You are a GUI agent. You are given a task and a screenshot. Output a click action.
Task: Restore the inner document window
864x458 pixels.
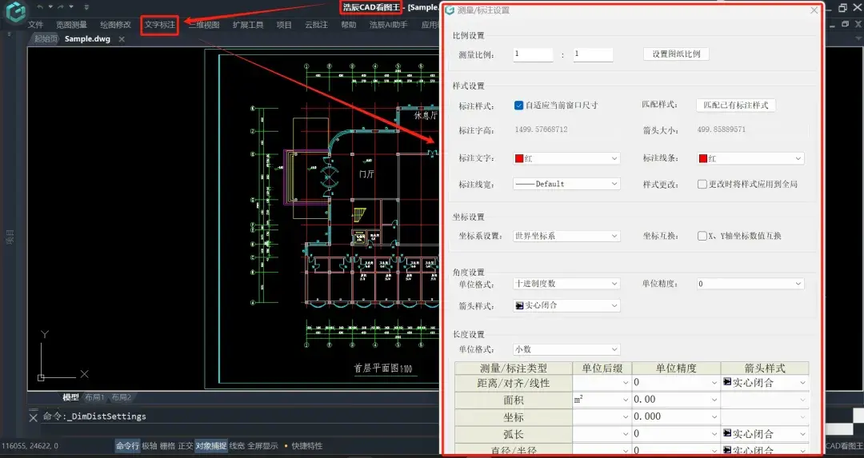(845, 24)
